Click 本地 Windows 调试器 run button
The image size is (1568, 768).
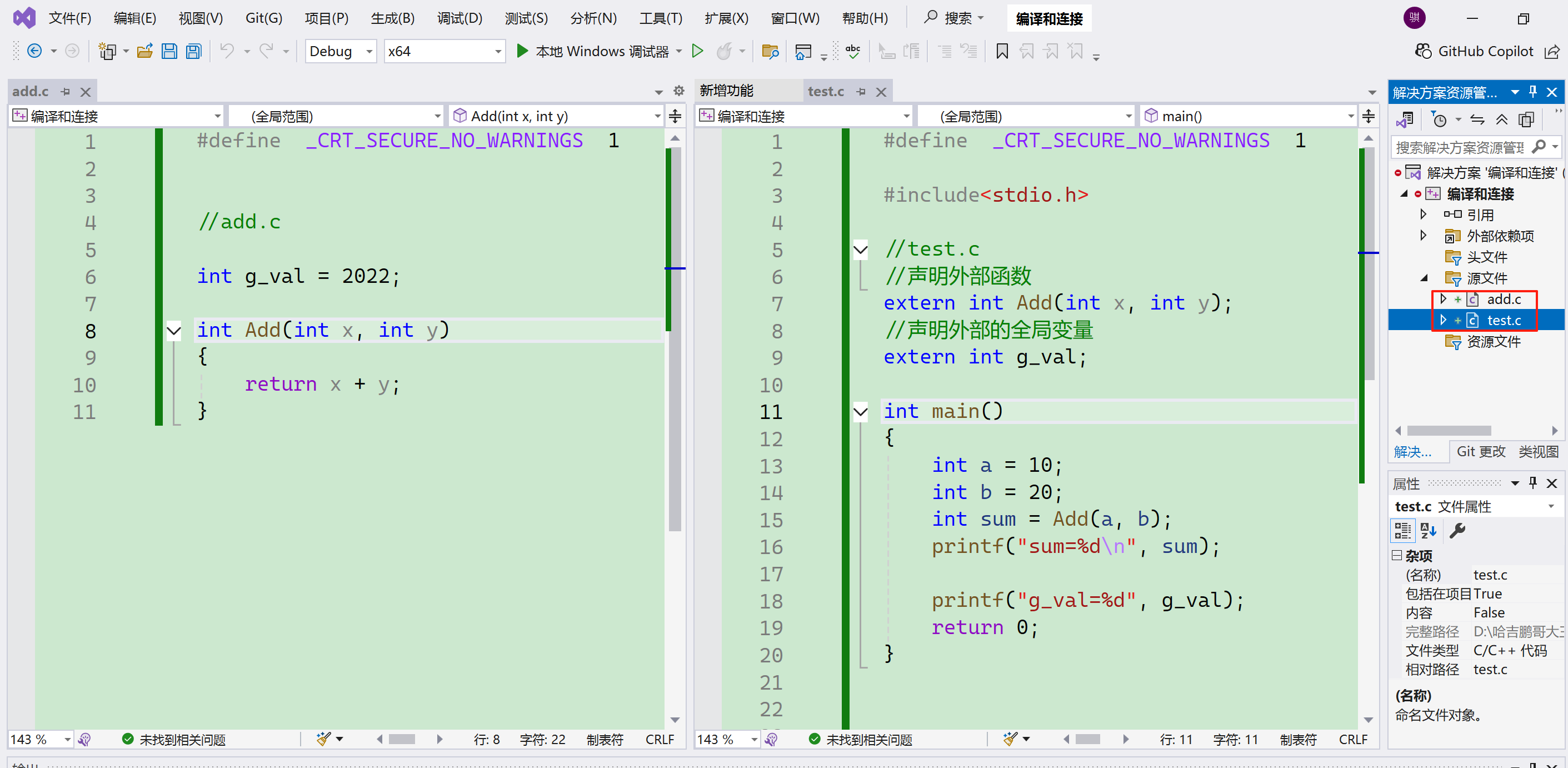pos(593,52)
